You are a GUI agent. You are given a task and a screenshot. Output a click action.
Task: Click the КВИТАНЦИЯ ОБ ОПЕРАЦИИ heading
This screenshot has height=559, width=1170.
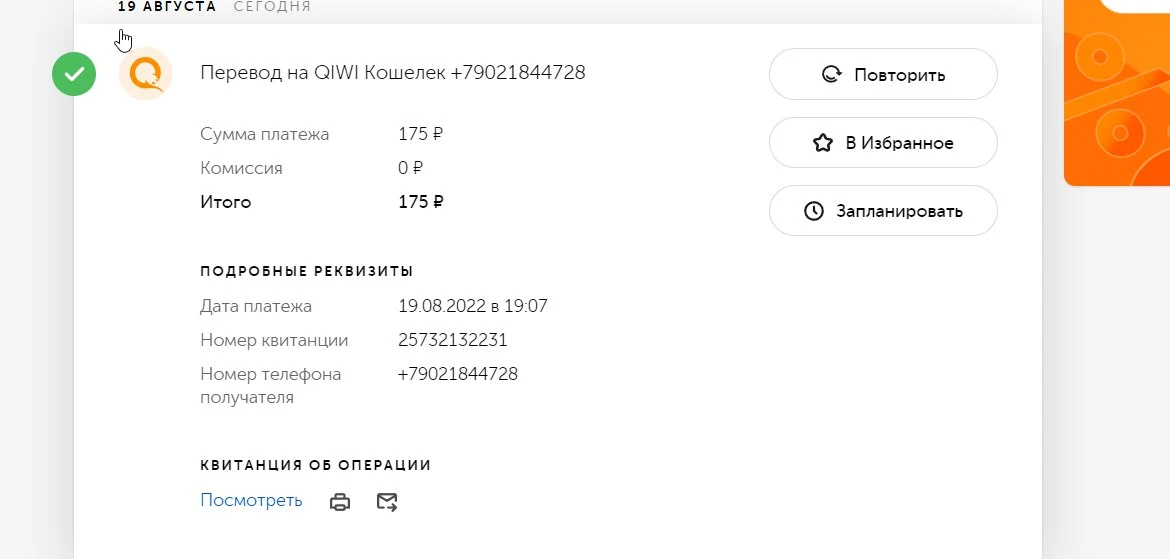316,466
